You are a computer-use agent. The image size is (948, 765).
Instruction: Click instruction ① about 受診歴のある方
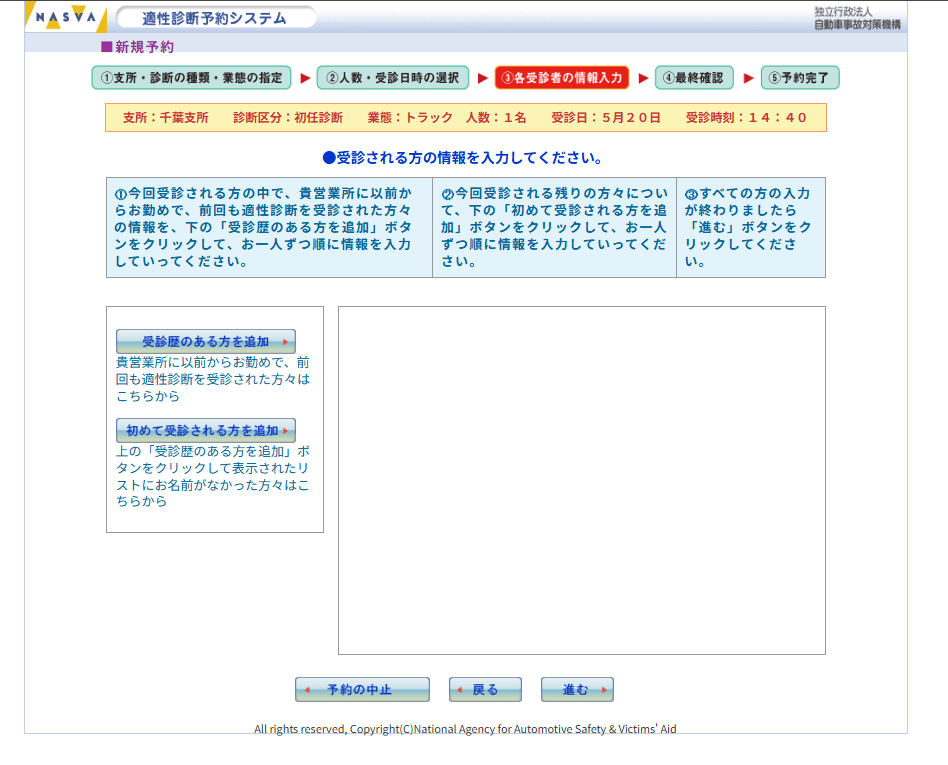(x=269, y=227)
